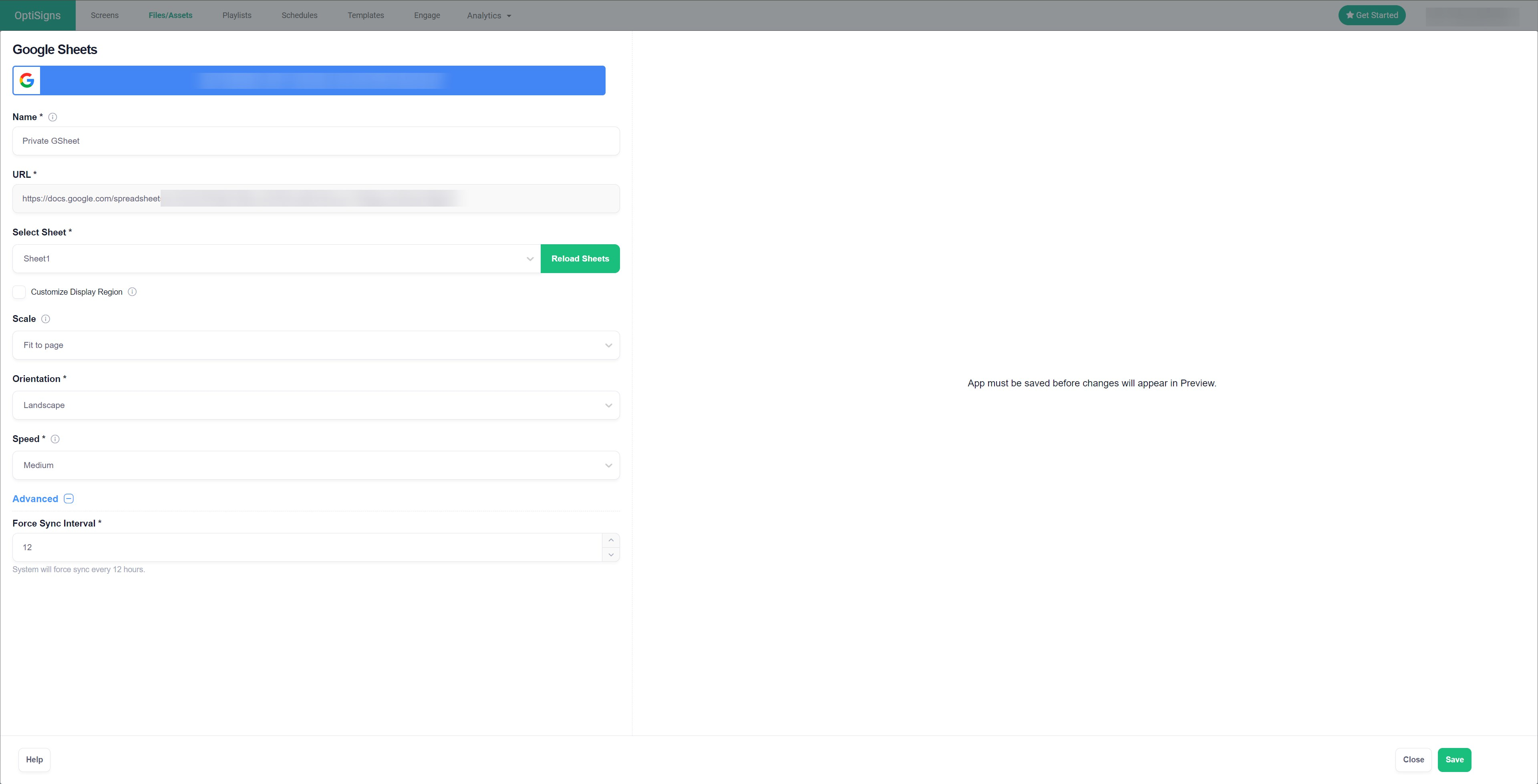The width and height of the screenshot is (1538, 784).
Task: Open the Select Sheet dropdown
Action: point(276,259)
